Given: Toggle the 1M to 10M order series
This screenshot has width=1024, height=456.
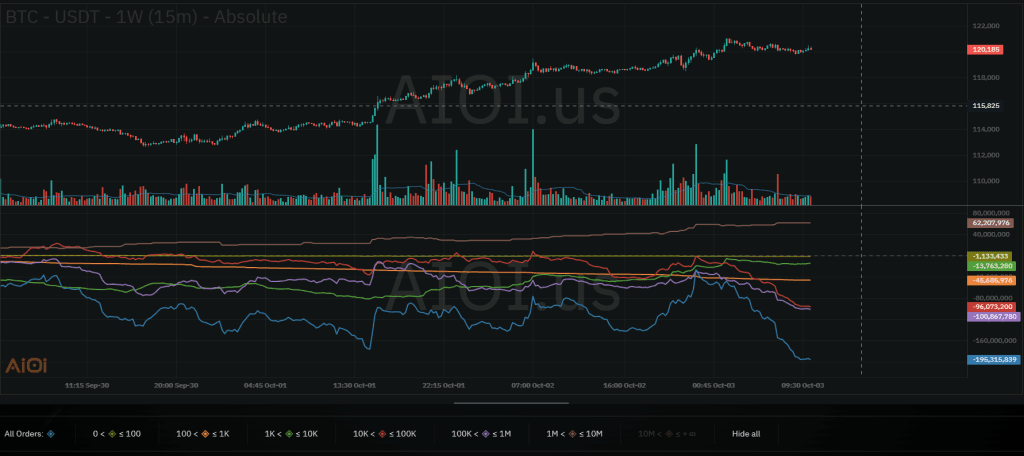Looking at the screenshot, I should coord(575,434).
